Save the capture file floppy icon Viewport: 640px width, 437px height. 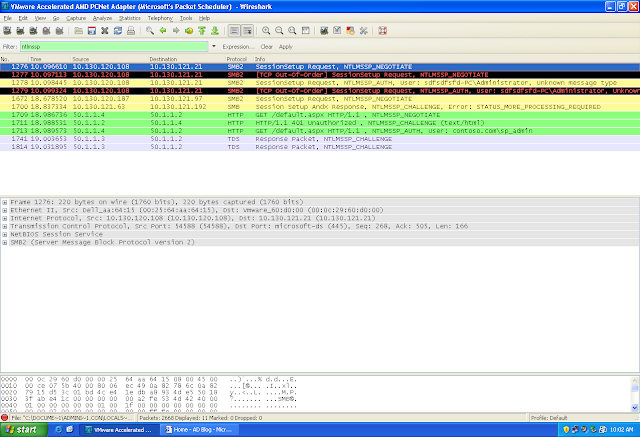[x=91, y=31]
